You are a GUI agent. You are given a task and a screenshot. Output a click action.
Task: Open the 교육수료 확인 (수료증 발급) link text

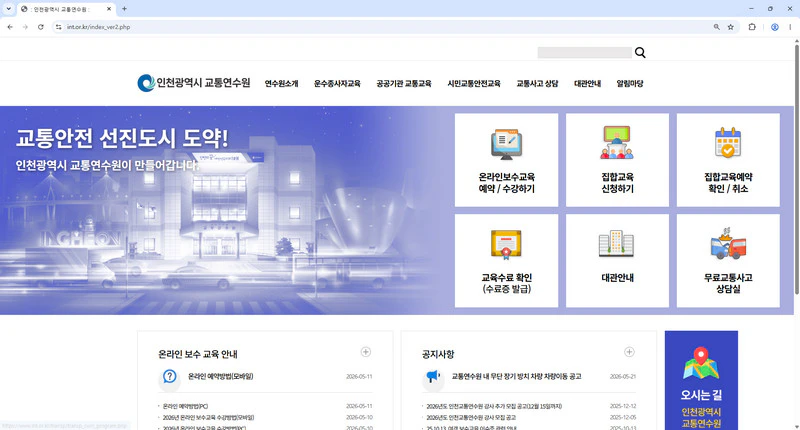[506, 283]
